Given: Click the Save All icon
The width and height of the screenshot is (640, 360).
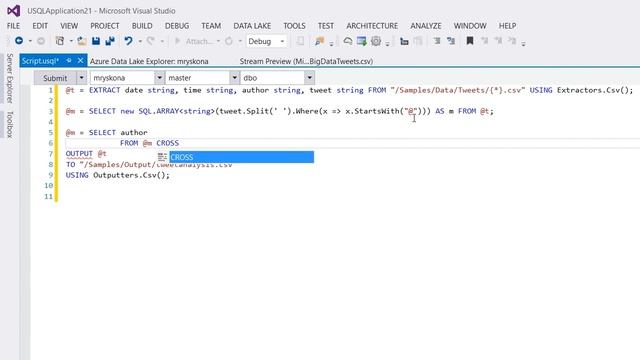Looking at the screenshot, I should (110, 41).
